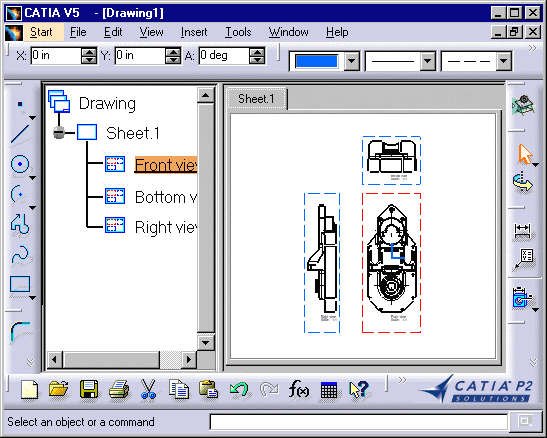This screenshot has height=438, width=547.
Task: Open the Start menu
Action: click(41, 32)
